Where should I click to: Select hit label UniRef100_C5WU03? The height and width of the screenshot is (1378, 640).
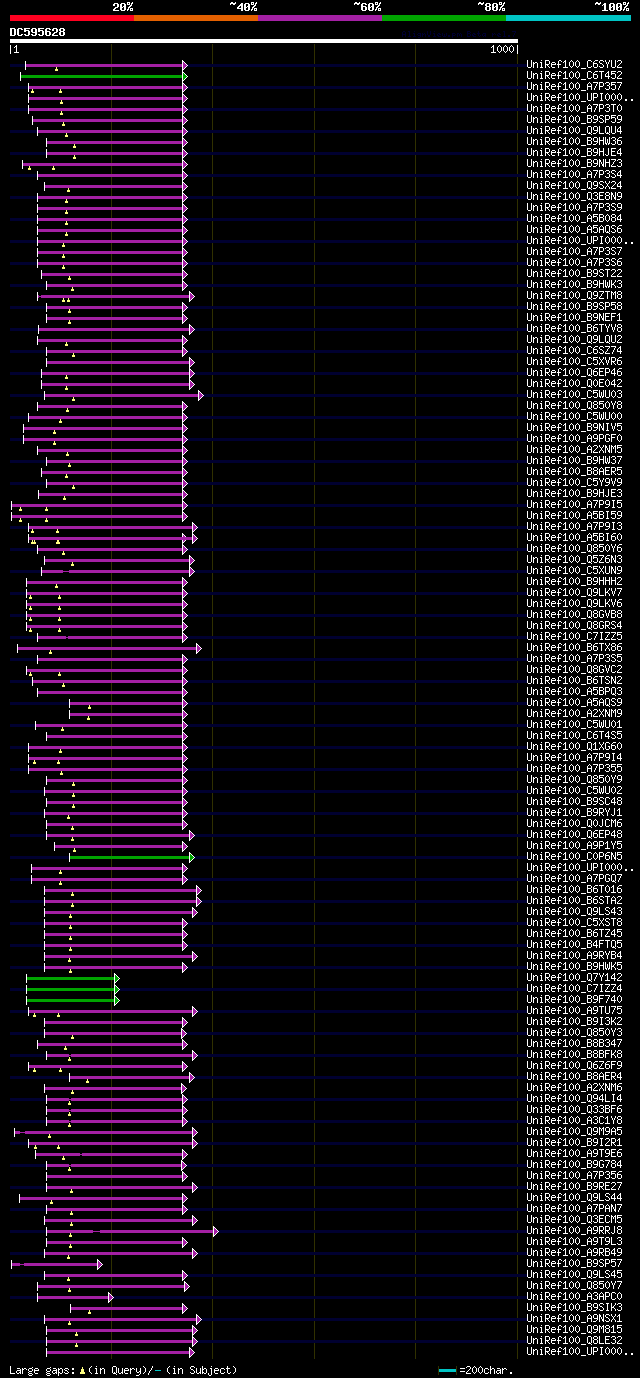(x=574, y=394)
